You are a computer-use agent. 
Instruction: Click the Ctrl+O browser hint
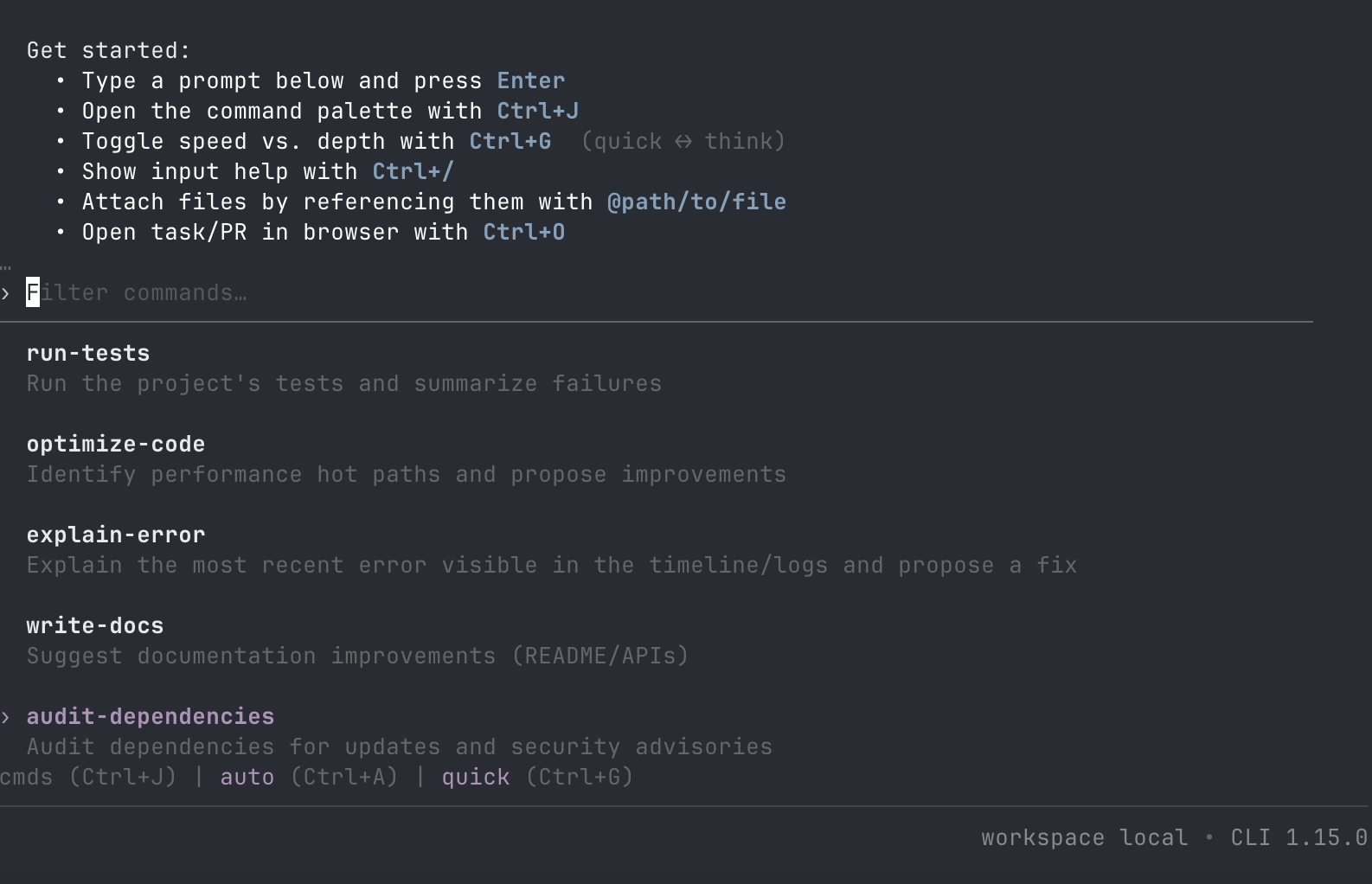[x=523, y=232]
